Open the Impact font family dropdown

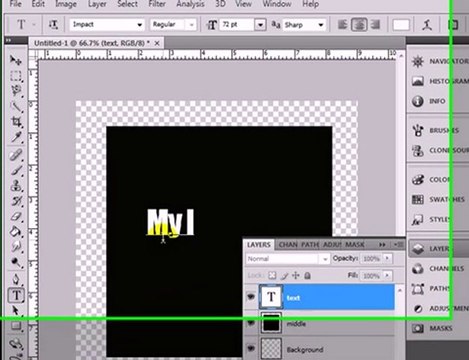(x=140, y=25)
